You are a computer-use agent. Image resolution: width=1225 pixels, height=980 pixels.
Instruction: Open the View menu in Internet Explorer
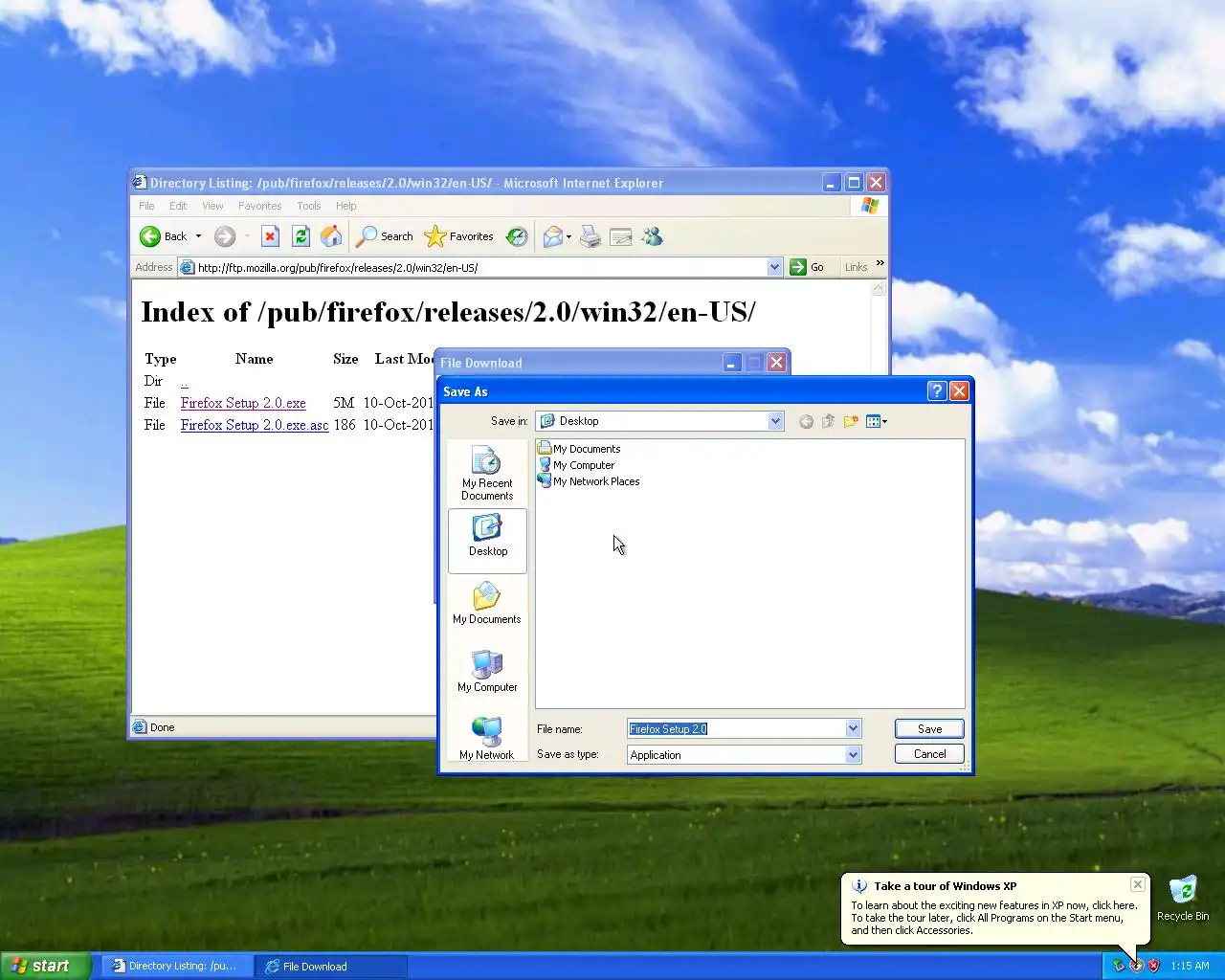(212, 206)
